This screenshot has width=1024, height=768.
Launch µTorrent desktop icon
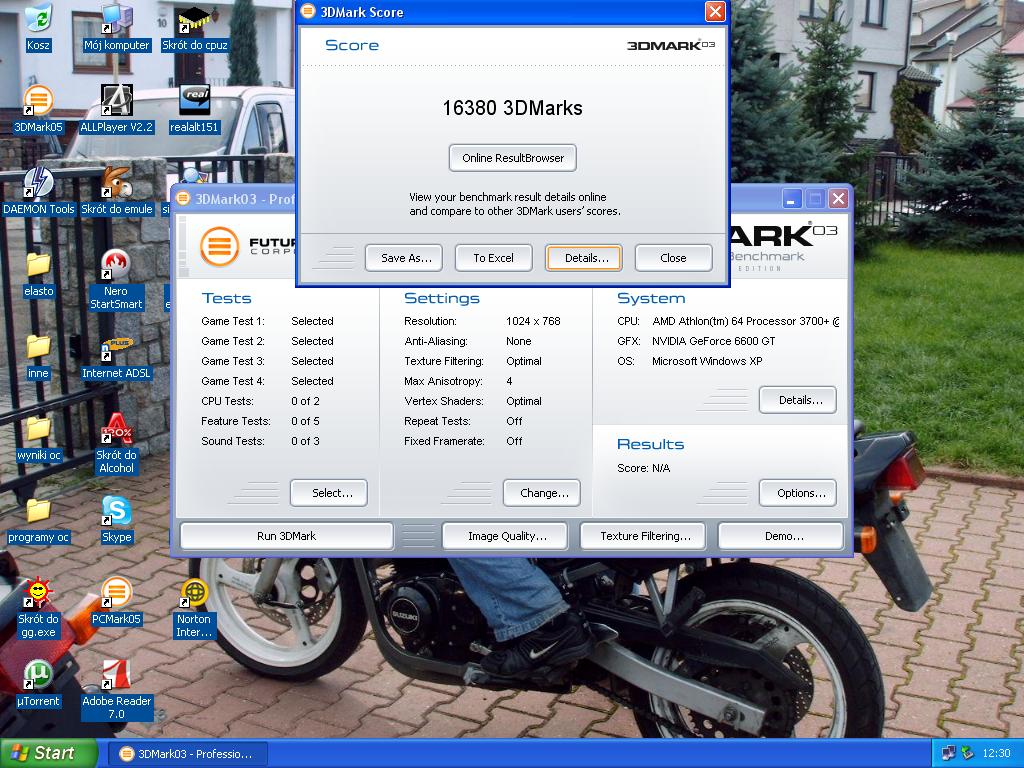(x=38, y=684)
